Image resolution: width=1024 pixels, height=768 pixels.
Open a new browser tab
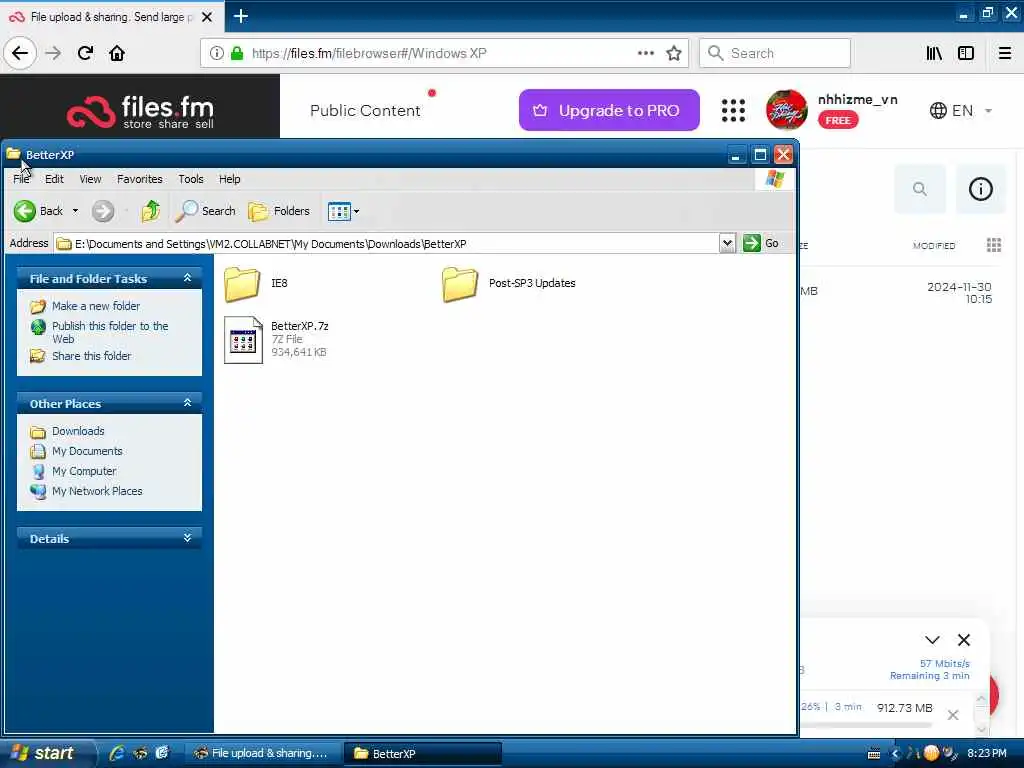click(240, 16)
